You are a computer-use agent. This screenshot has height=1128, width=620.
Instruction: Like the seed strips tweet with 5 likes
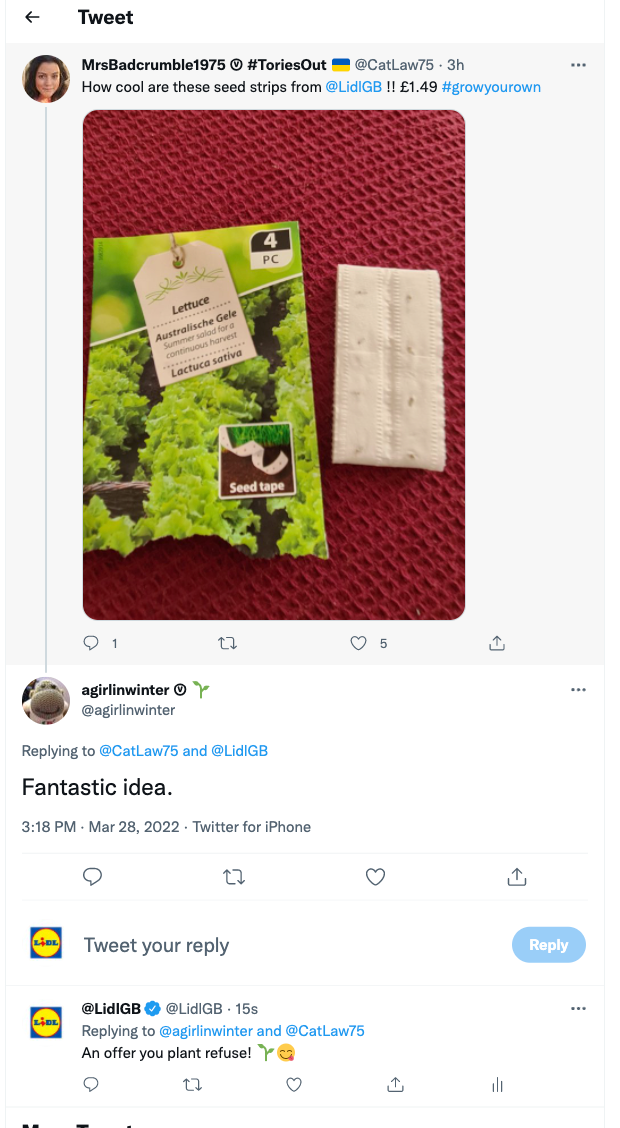(x=358, y=643)
